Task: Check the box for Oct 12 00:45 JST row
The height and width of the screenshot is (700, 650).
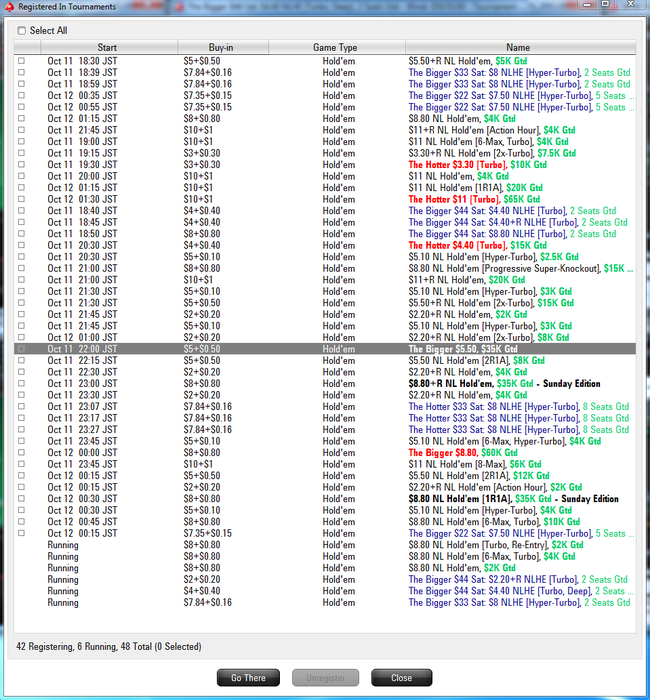Action: 21,522
